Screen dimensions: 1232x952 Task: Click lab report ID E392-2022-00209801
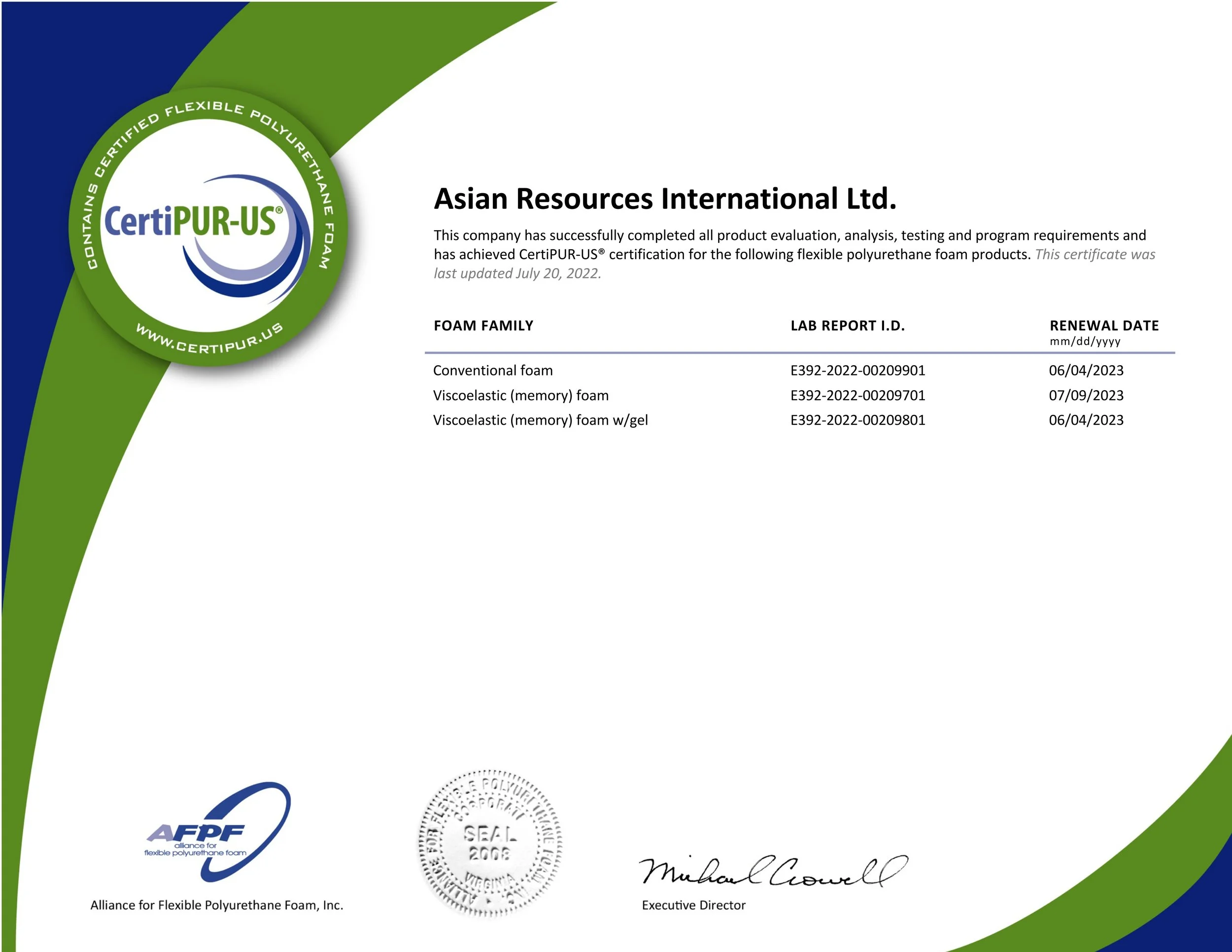pos(857,420)
